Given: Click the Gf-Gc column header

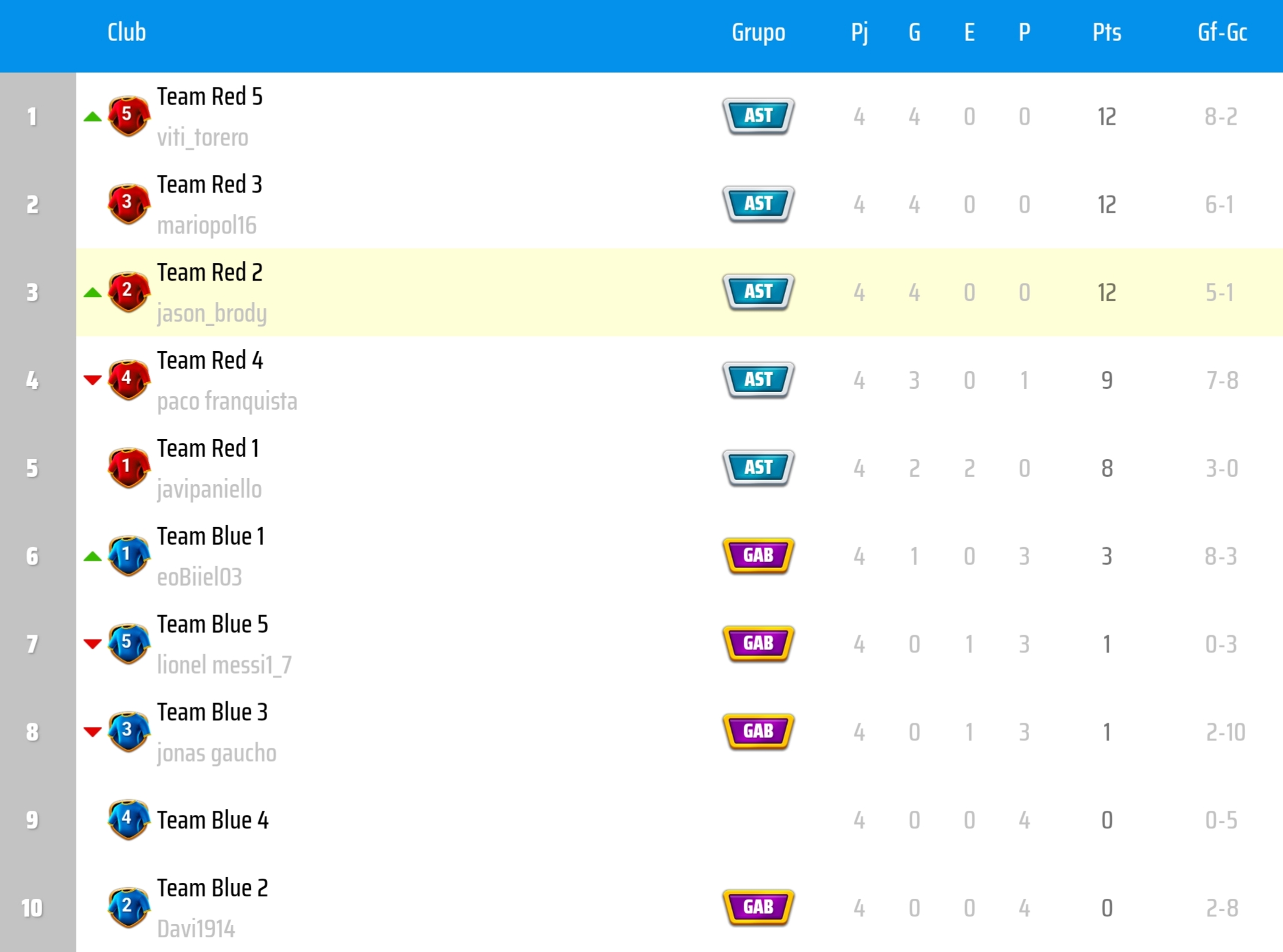Looking at the screenshot, I should 1222,32.
